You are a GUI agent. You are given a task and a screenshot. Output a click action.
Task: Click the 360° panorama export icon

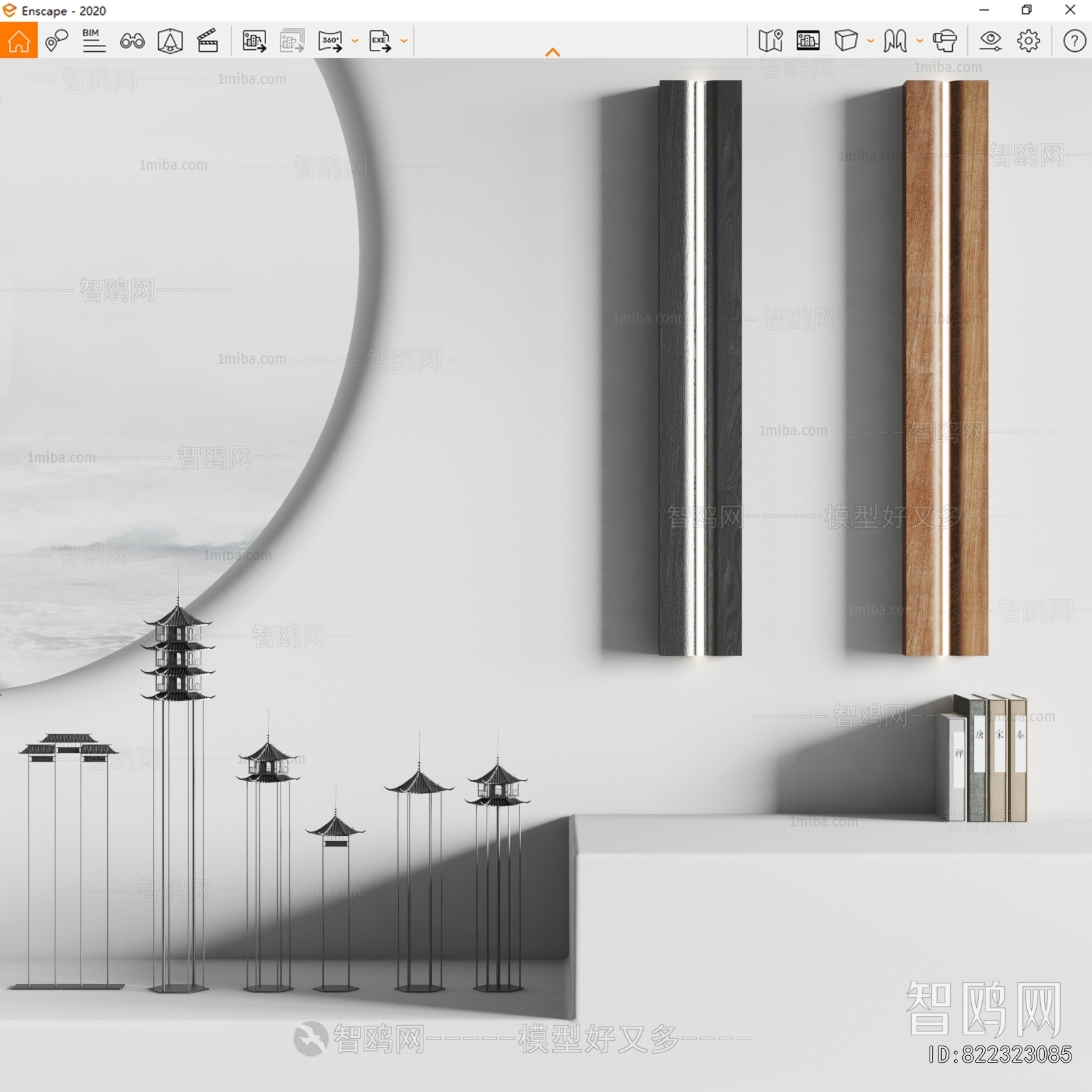click(330, 41)
